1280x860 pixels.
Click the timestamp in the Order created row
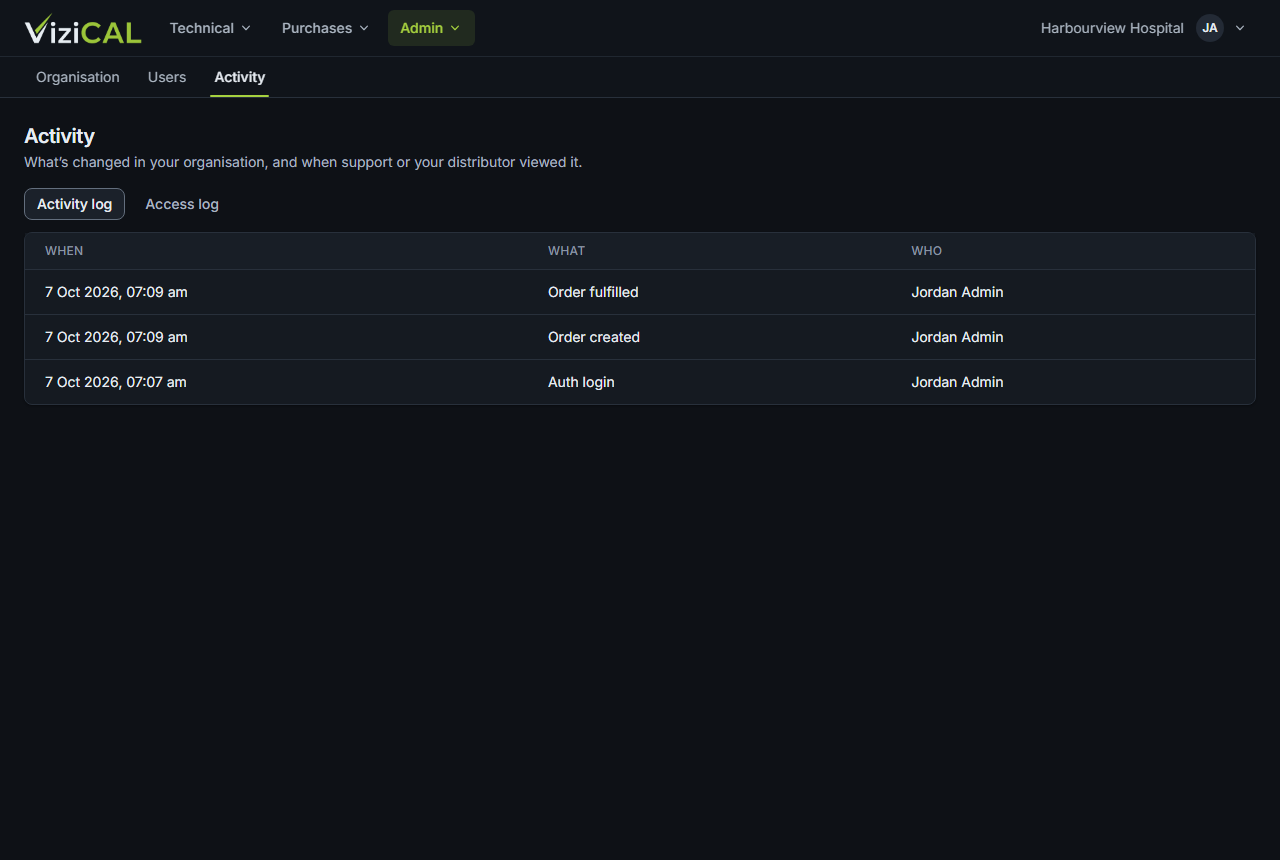(116, 337)
